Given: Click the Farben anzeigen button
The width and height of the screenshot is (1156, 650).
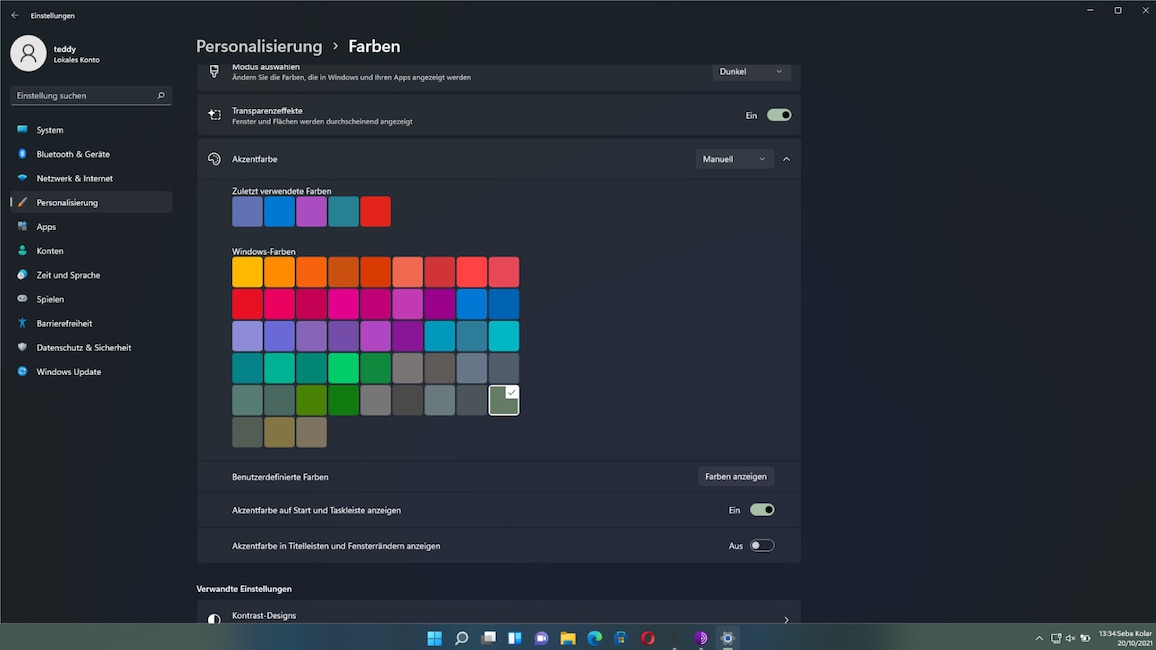Looking at the screenshot, I should [736, 476].
